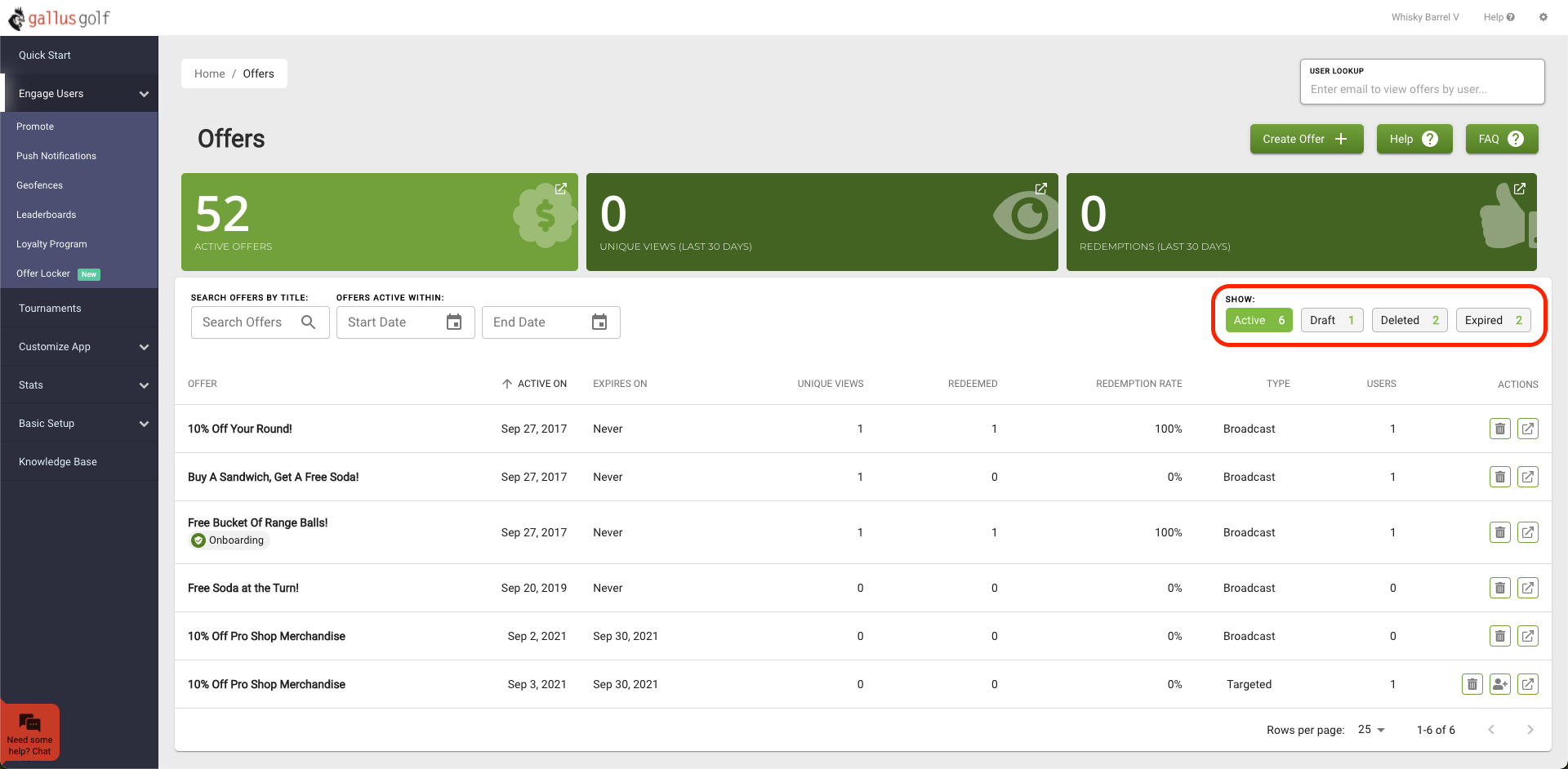Screen dimensions: 1568x769
Task: Open chat help widget
Action: (x=30, y=732)
